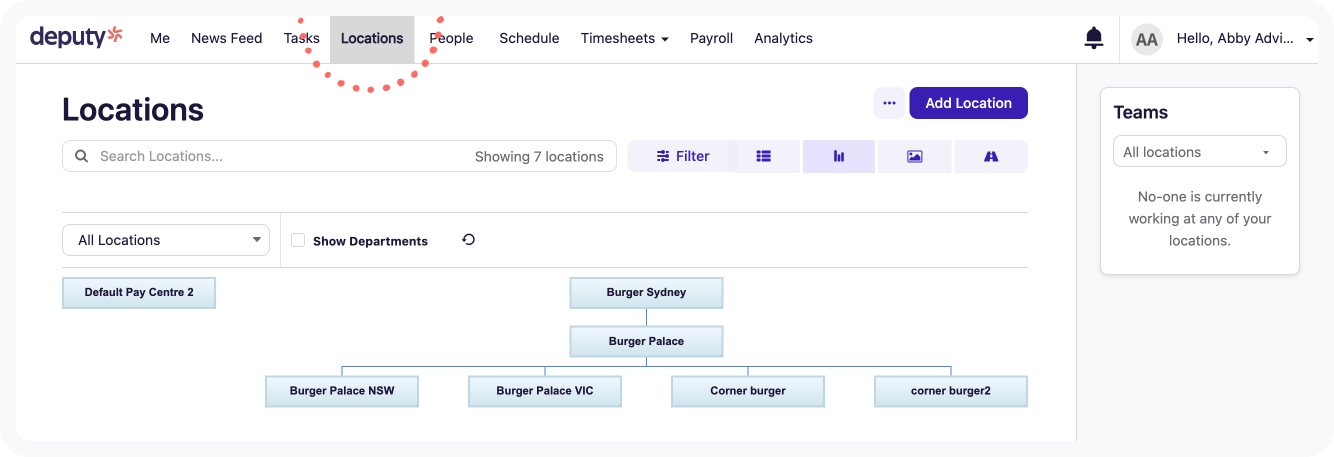Screen dimensions: 1334x457
Task: Enable the Show Departments checkbox
Action: click(298, 240)
